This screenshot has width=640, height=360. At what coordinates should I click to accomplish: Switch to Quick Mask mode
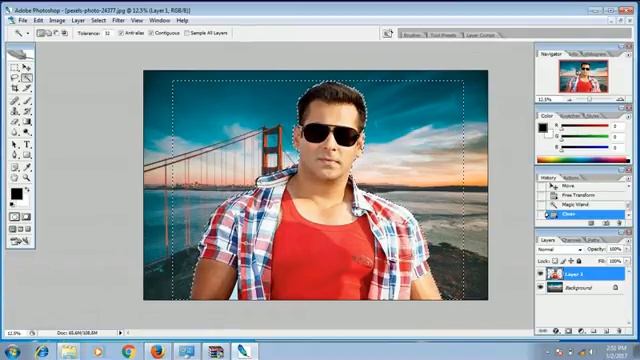[27, 217]
